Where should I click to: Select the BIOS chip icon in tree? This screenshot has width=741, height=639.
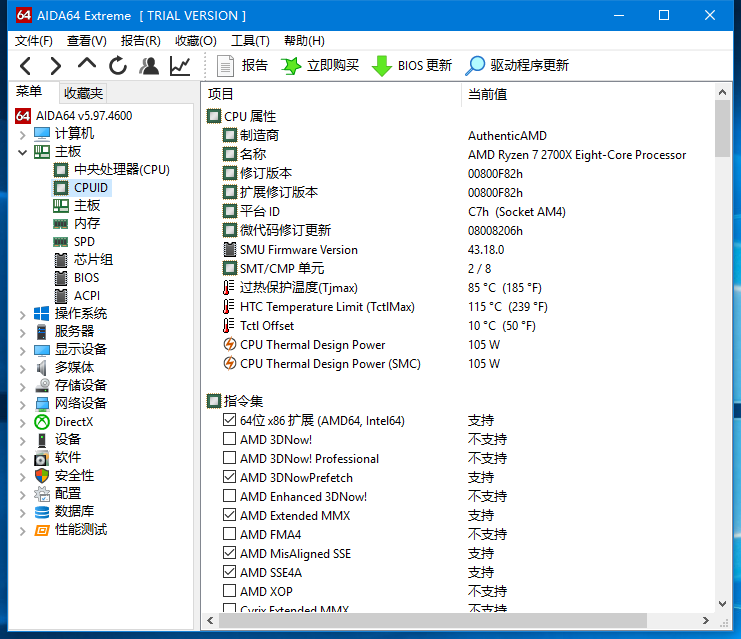click(61, 277)
